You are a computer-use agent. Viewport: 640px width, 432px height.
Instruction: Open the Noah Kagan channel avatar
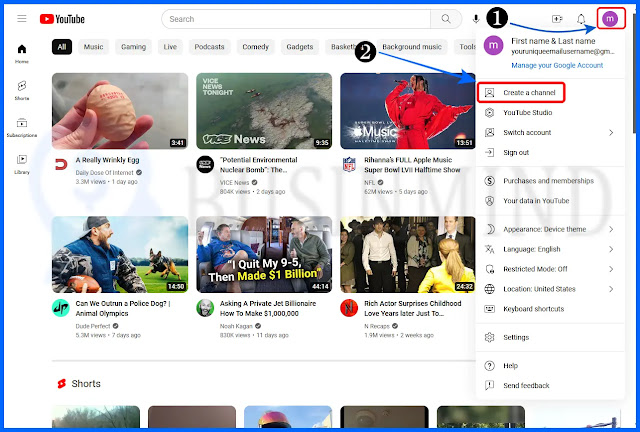click(205, 308)
